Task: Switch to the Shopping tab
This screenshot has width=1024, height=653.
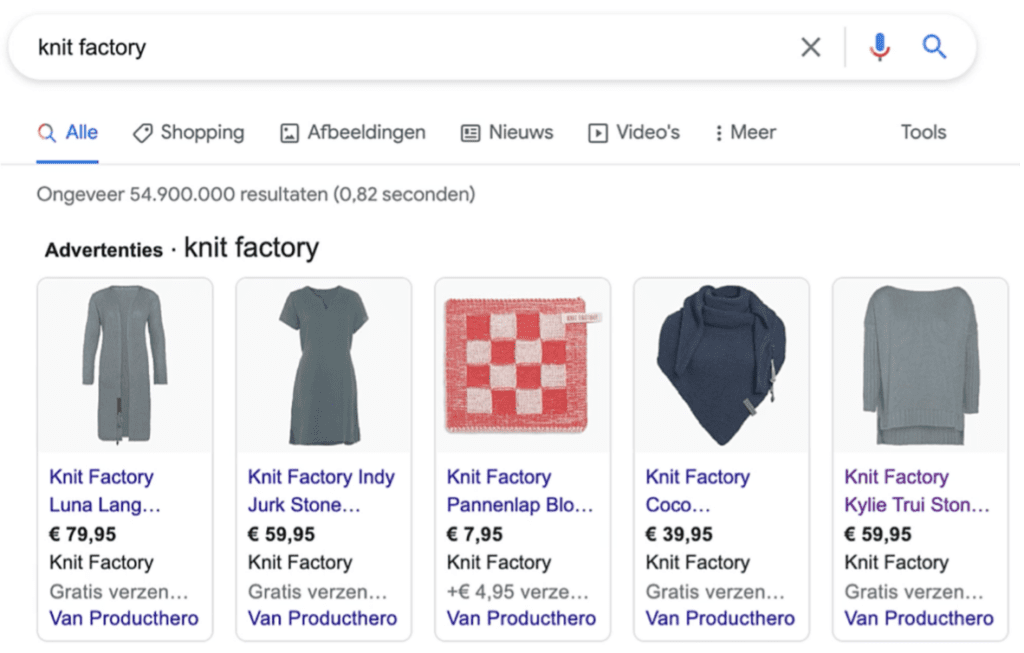Action: tap(189, 133)
